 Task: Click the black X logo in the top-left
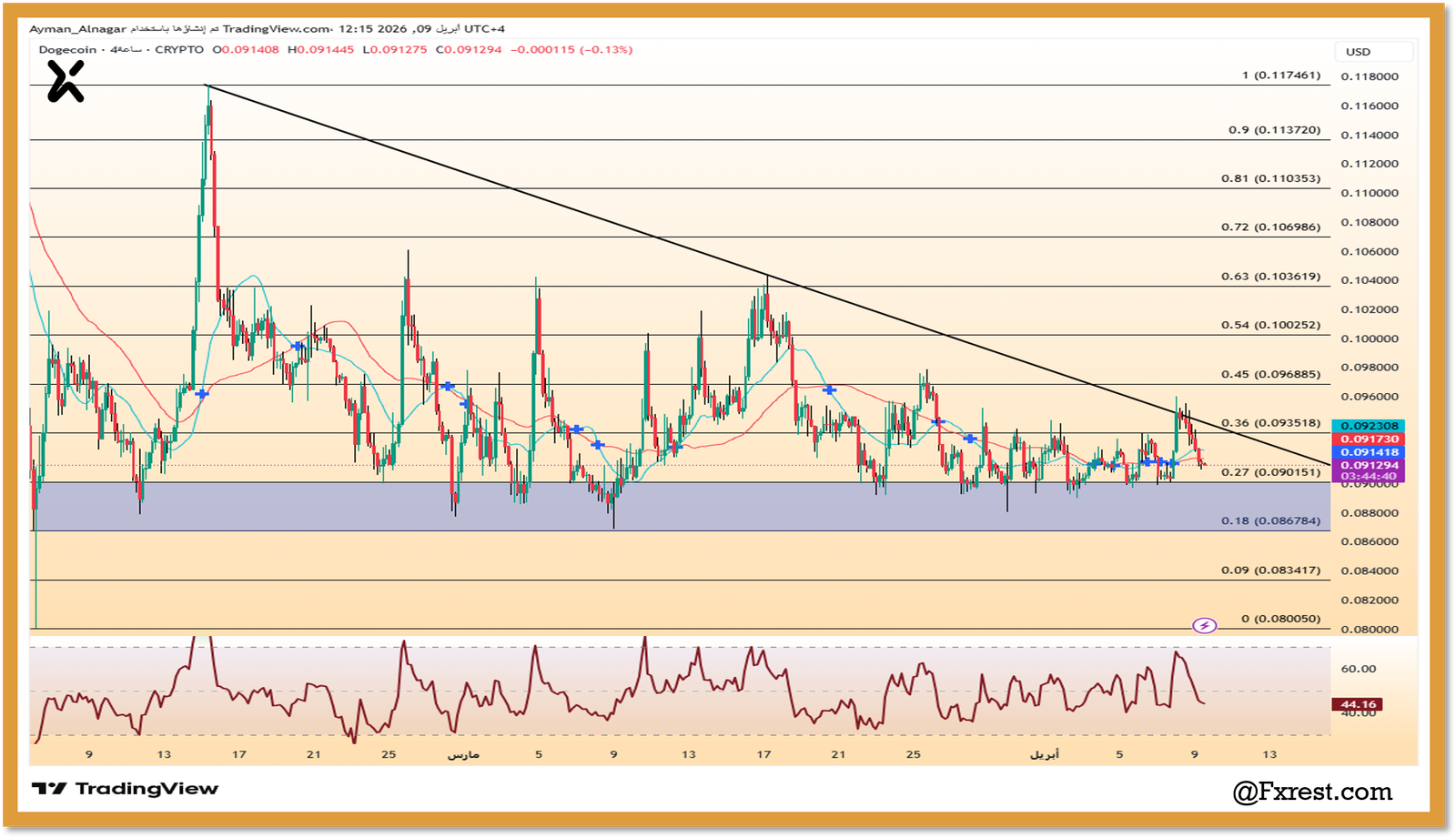66,82
